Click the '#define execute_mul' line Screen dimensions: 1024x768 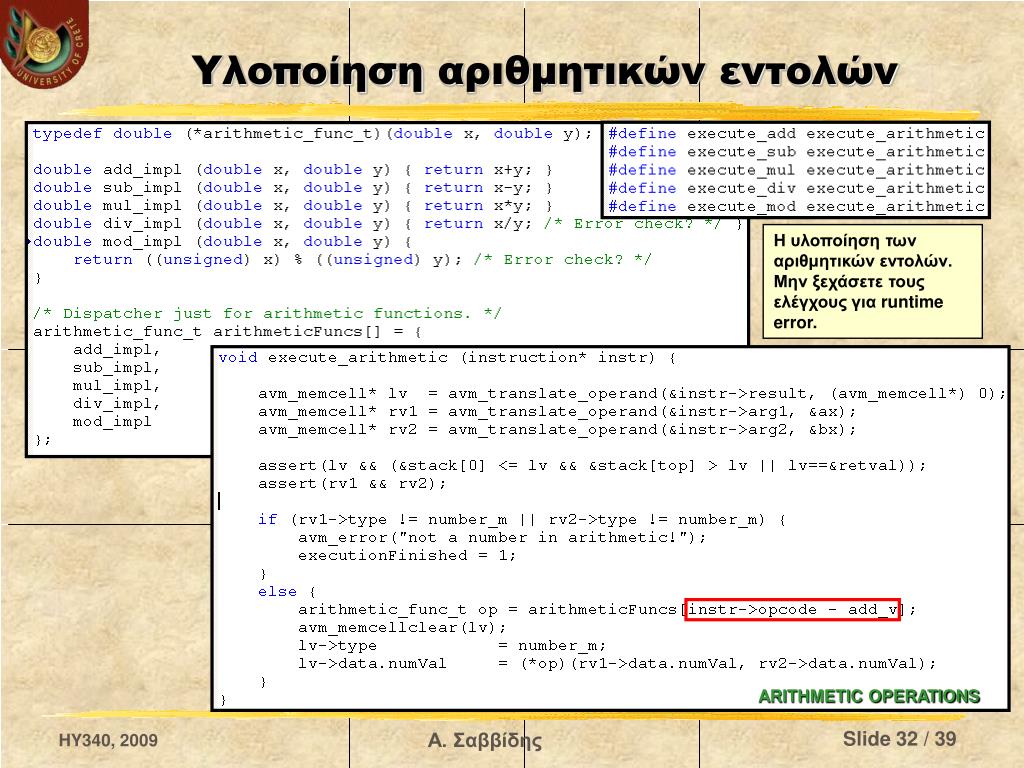(x=796, y=170)
